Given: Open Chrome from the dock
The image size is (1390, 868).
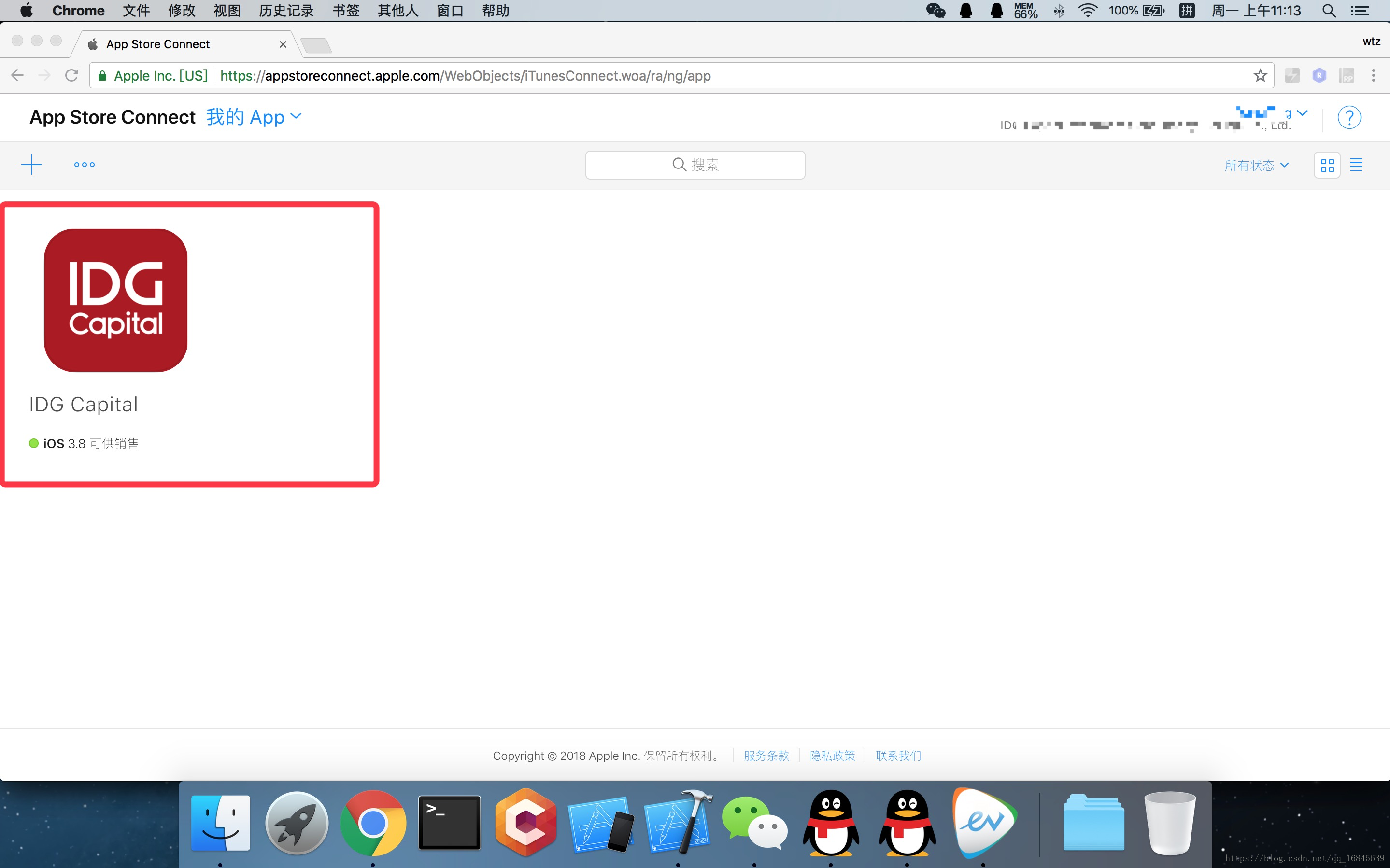Looking at the screenshot, I should (x=373, y=822).
